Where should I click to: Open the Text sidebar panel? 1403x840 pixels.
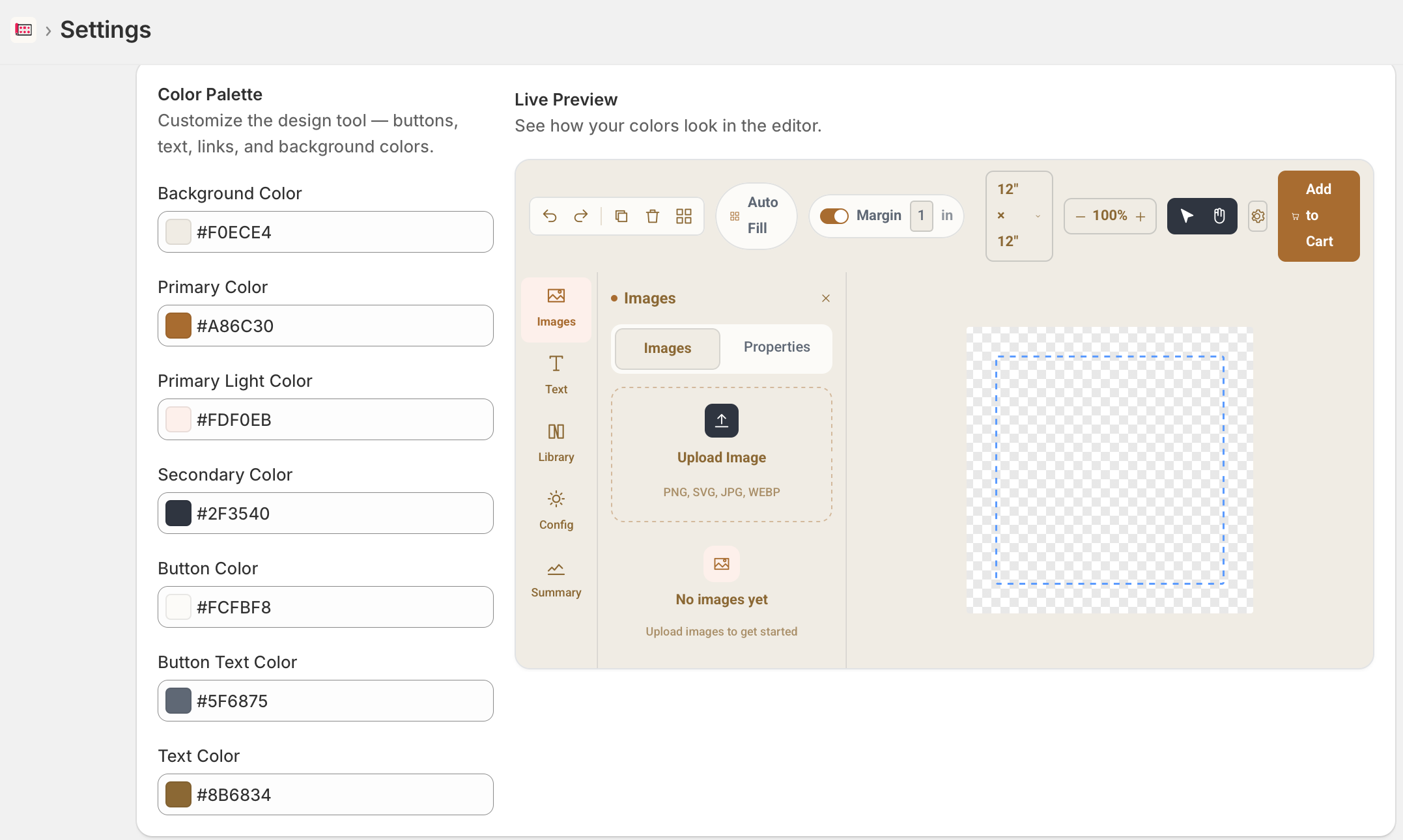[x=556, y=375]
